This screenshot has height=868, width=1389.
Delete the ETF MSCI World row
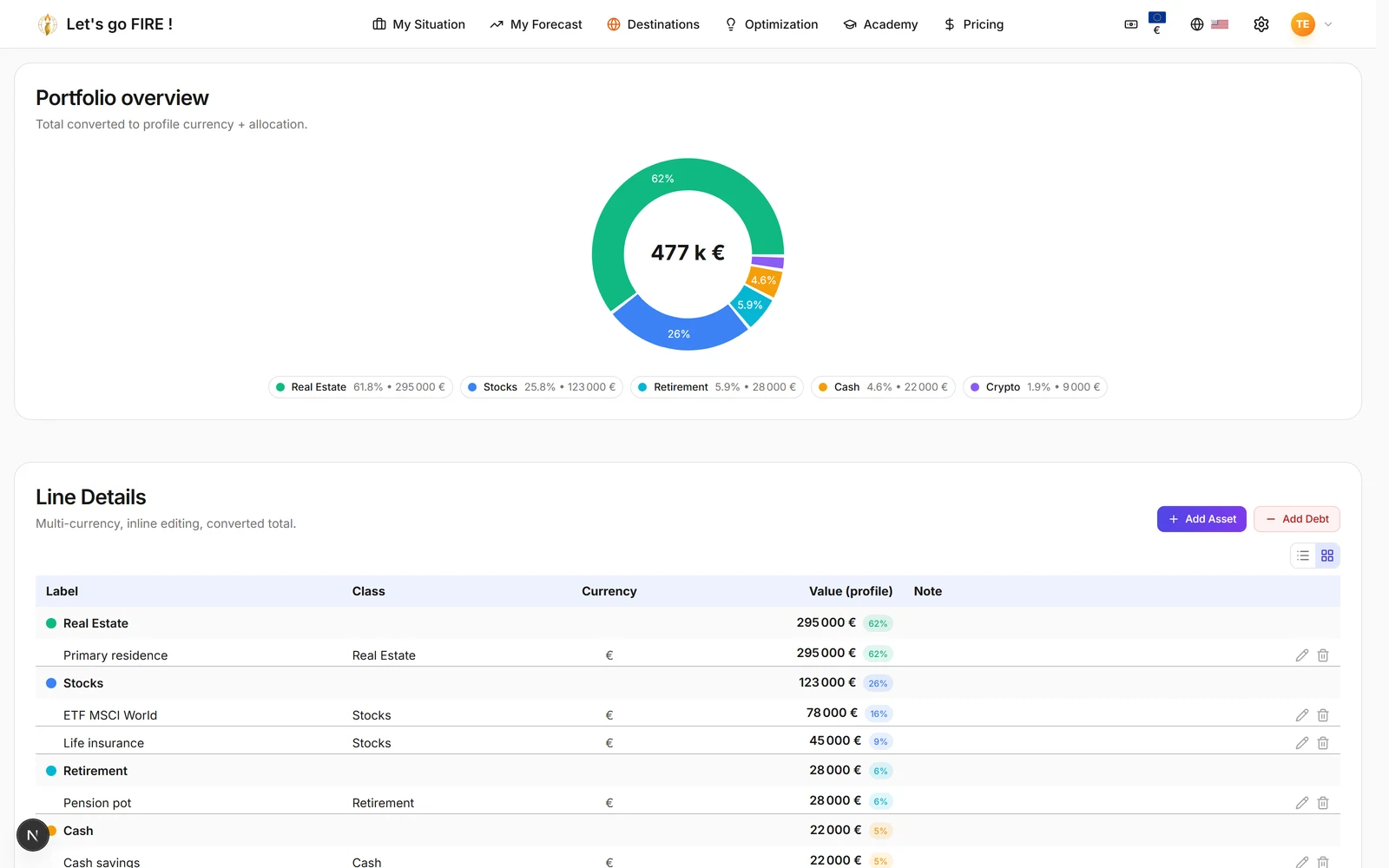(x=1323, y=715)
